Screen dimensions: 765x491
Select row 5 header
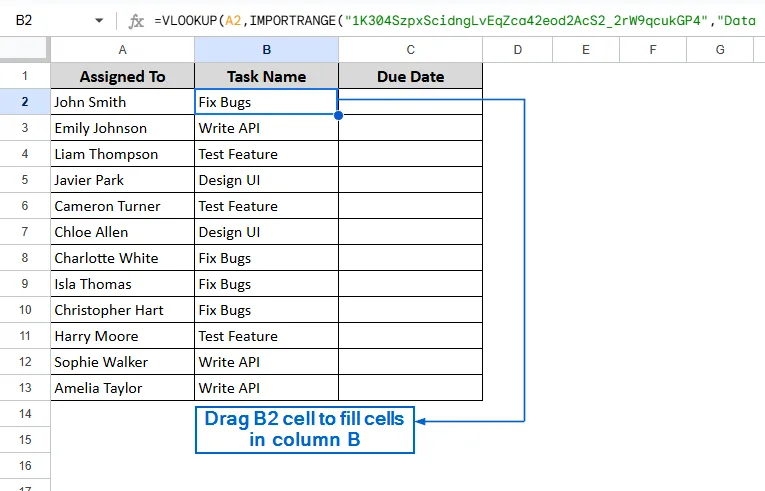(x=25, y=180)
